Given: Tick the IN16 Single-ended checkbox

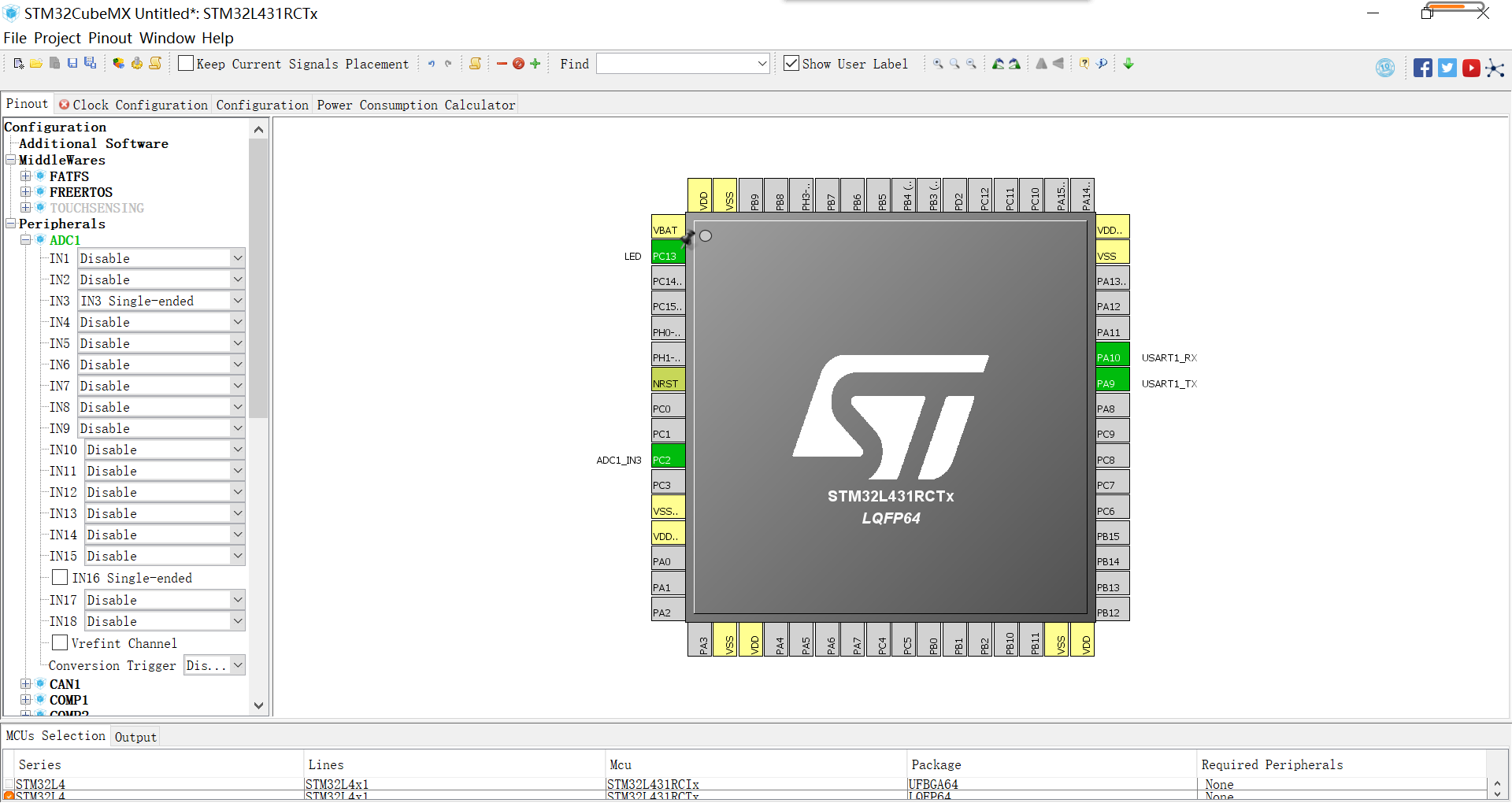Looking at the screenshot, I should (60, 578).
